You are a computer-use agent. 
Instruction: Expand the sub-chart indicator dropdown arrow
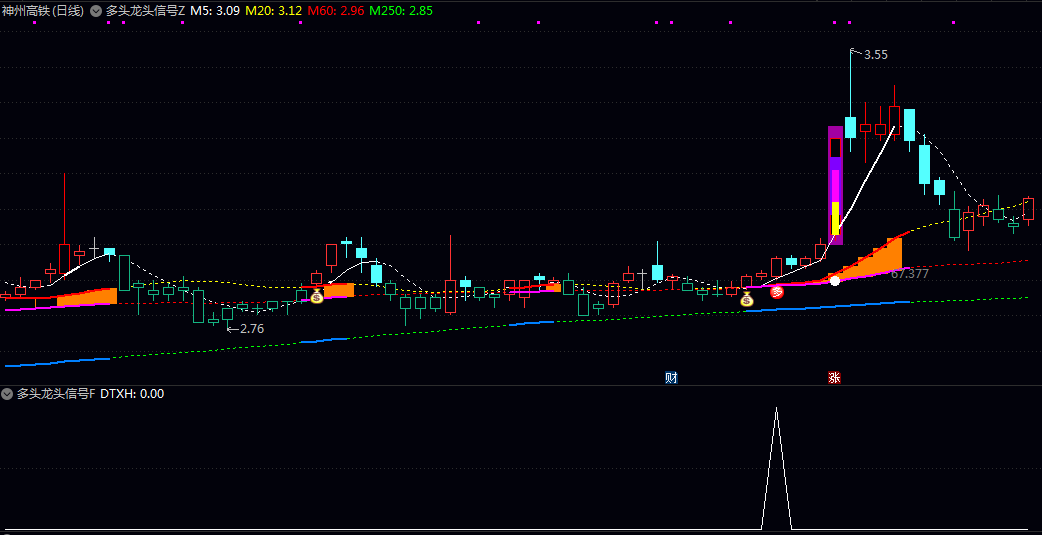pos(8,394)
